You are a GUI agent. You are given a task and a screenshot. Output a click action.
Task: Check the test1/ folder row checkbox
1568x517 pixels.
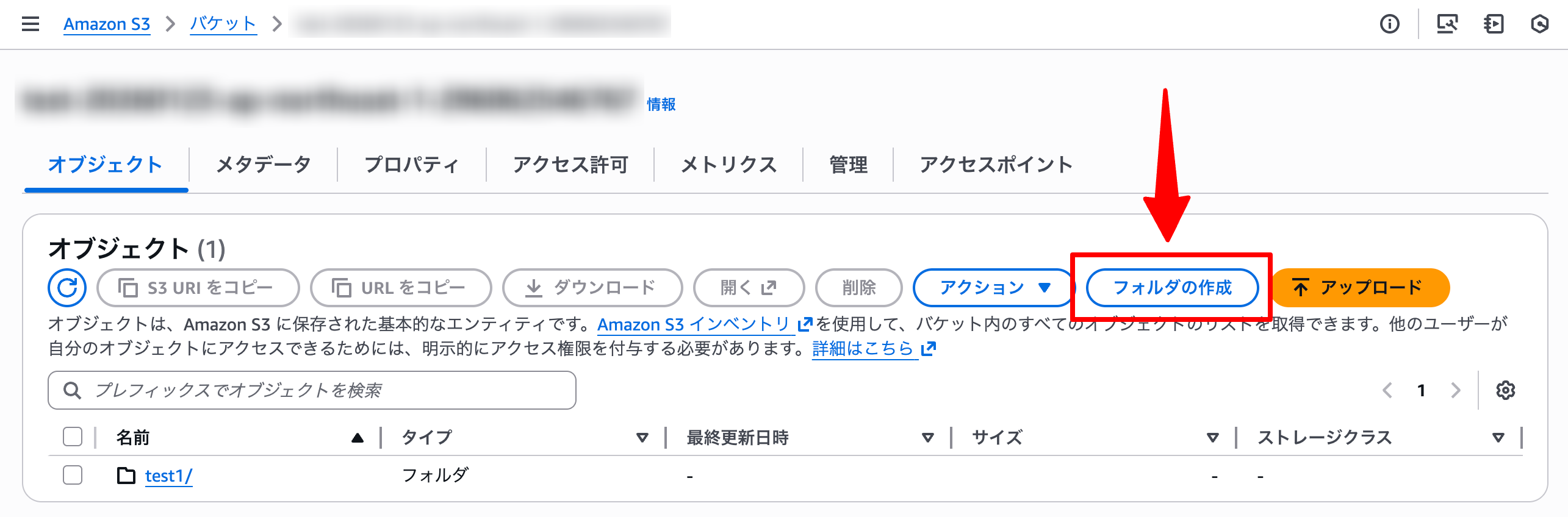click(x=73, y=476)
